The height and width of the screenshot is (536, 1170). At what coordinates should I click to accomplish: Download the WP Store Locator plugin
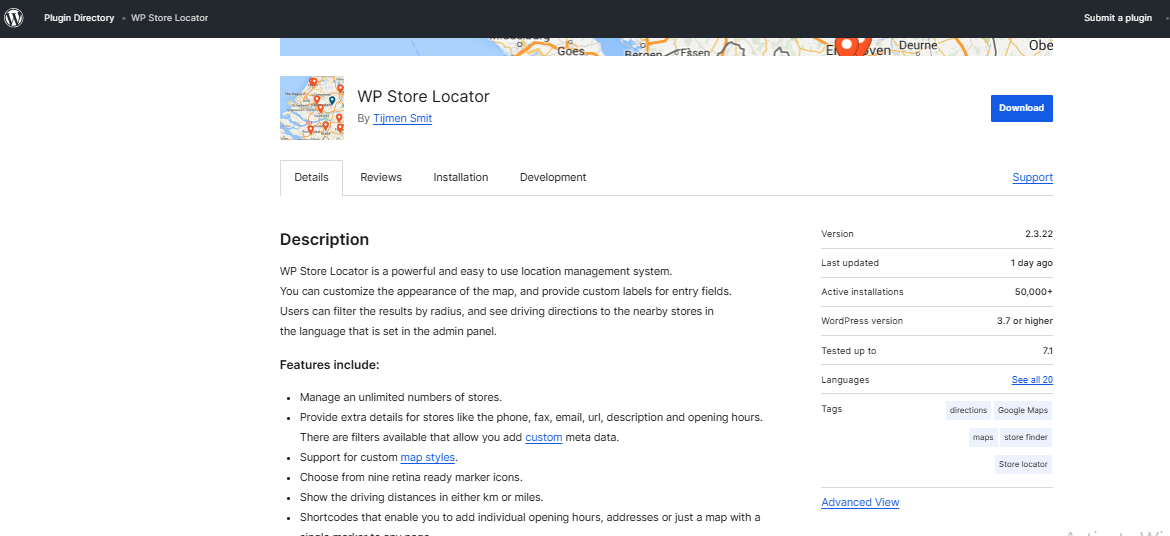pos(1022,108)
